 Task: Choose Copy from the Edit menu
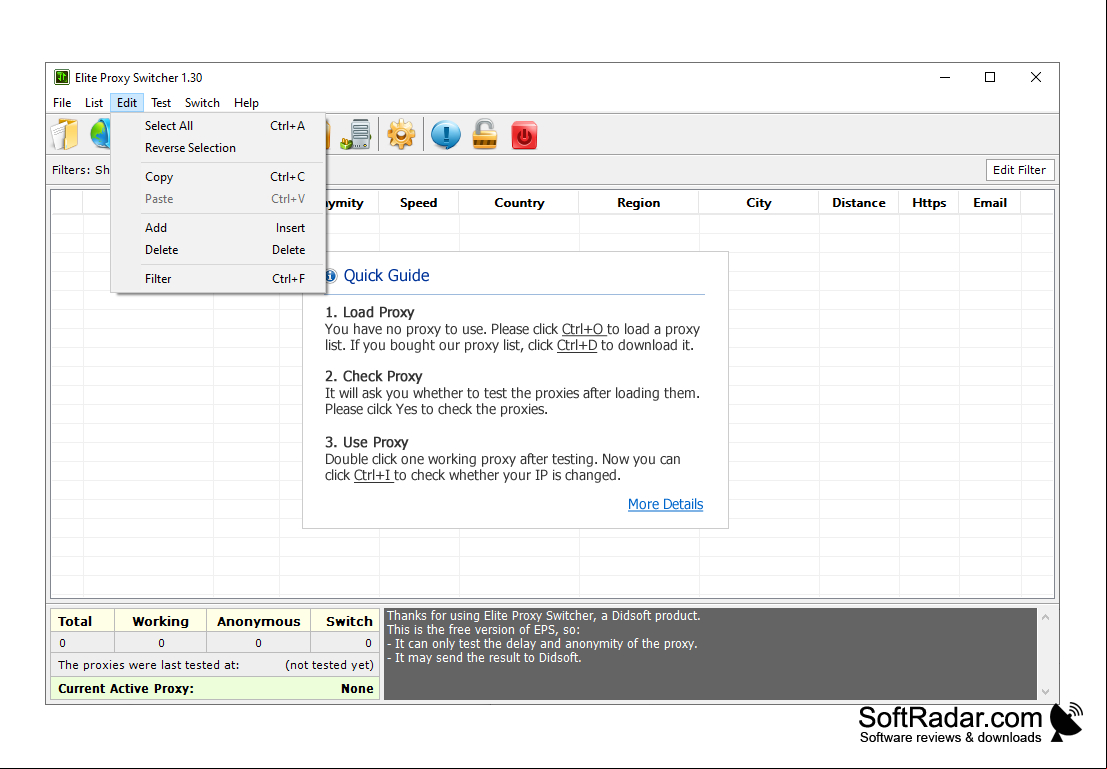click(x=218, y=177)
